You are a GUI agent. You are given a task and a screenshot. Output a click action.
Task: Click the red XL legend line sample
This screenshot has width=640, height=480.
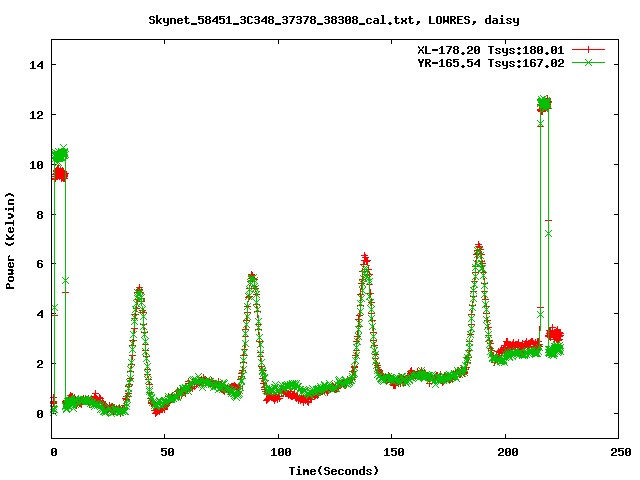click(588, 50)
